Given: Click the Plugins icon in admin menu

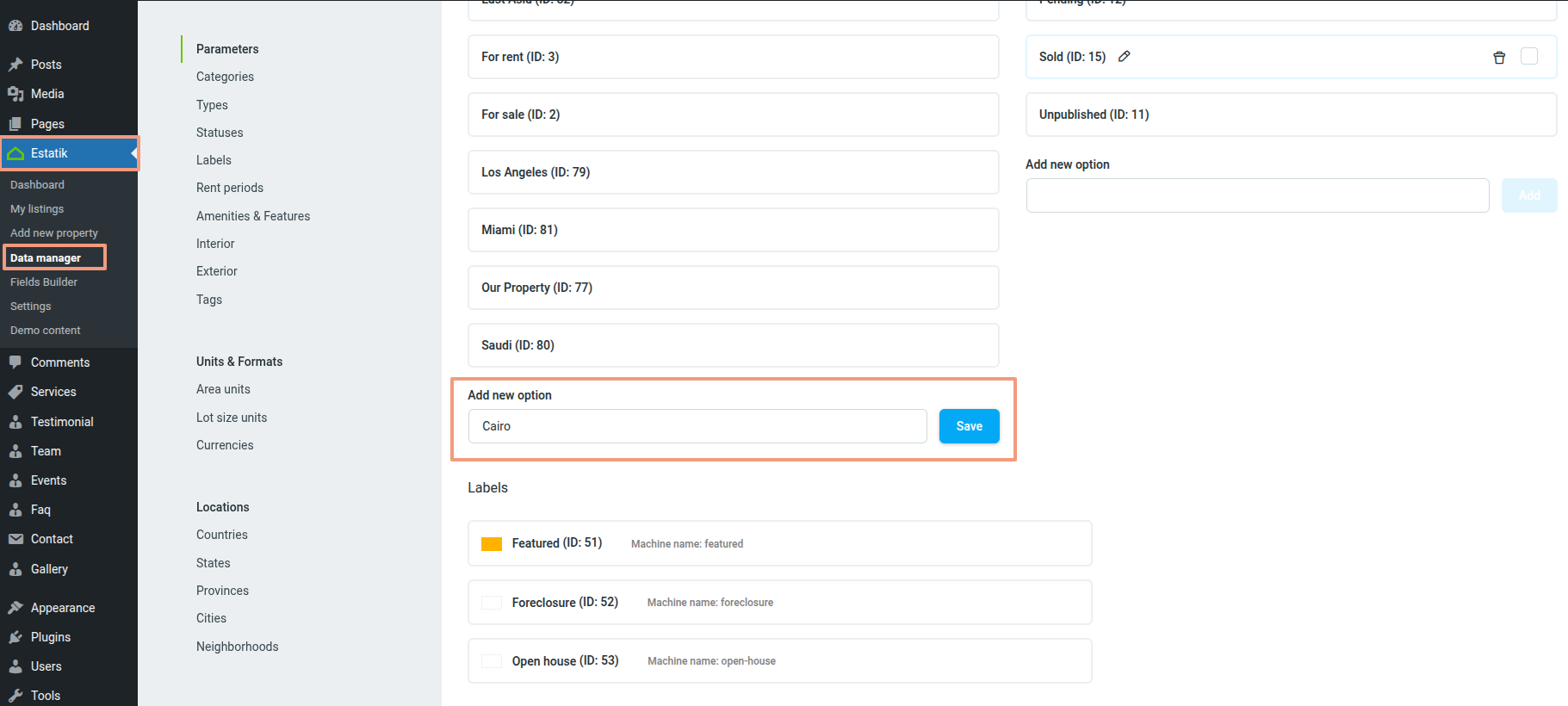Looking at the screenshot, I should click(x=15, y=637).
